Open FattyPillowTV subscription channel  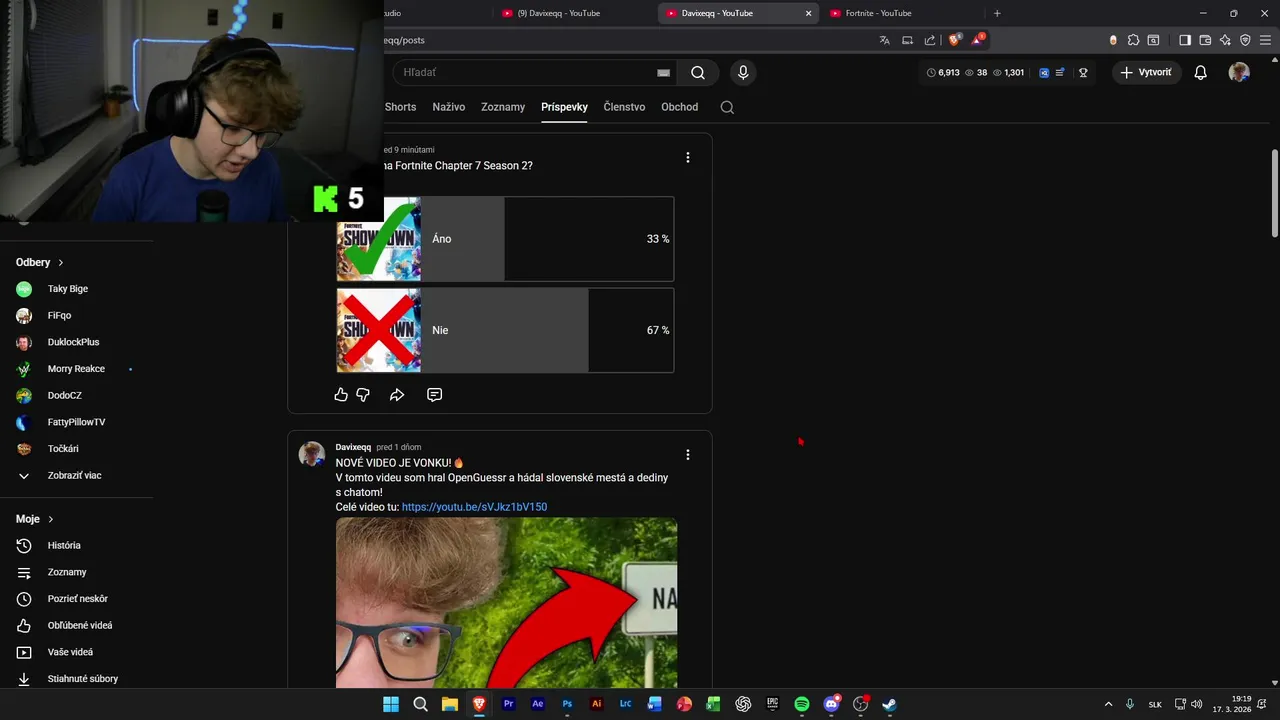tap(75, 422)
